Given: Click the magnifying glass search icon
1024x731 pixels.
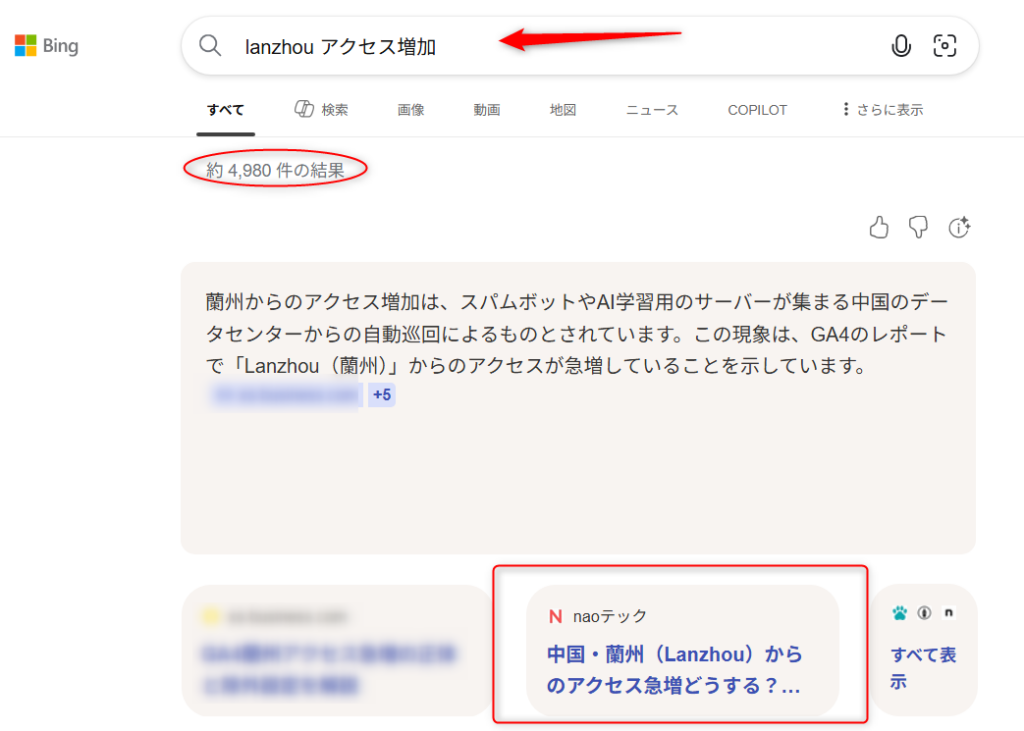Looking at the screenshot, I should click(x=210, y=46).
